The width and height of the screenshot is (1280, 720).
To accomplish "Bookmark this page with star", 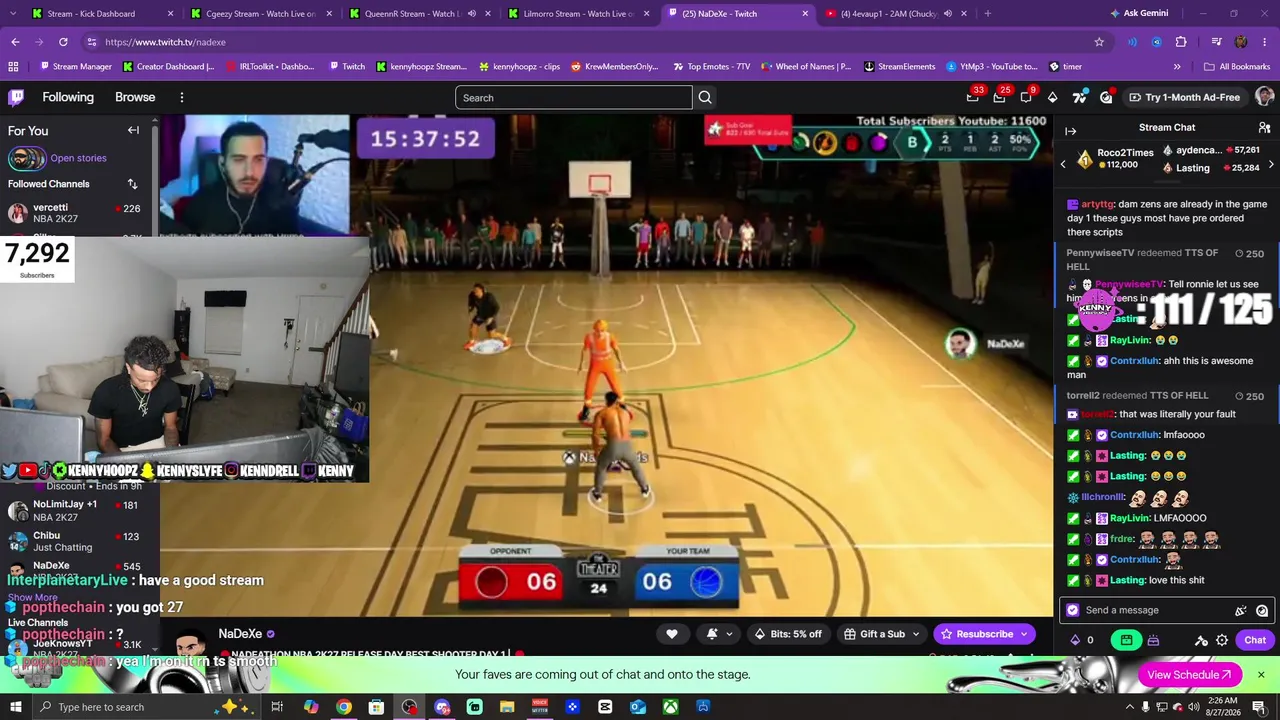I will pos(1099,42).
